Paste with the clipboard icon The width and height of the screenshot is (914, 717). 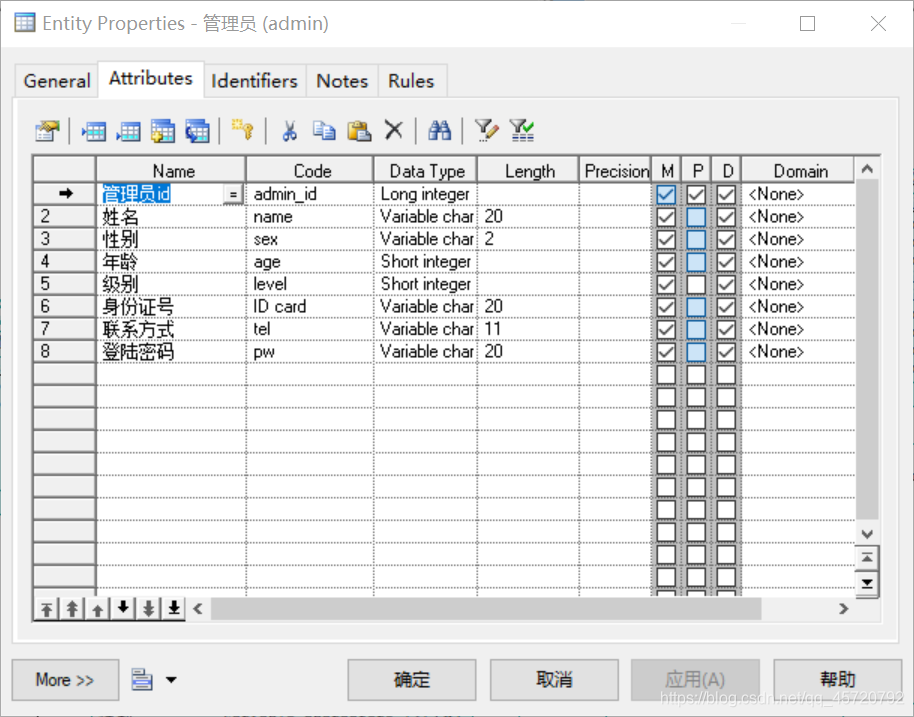[x=359, y=131]
